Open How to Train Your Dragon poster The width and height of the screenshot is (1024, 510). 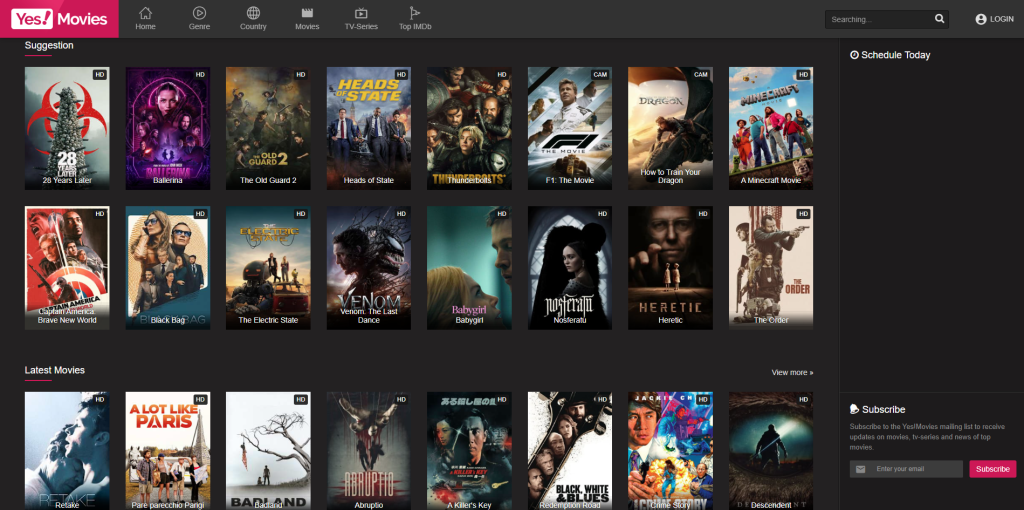[x=671, y=129]
